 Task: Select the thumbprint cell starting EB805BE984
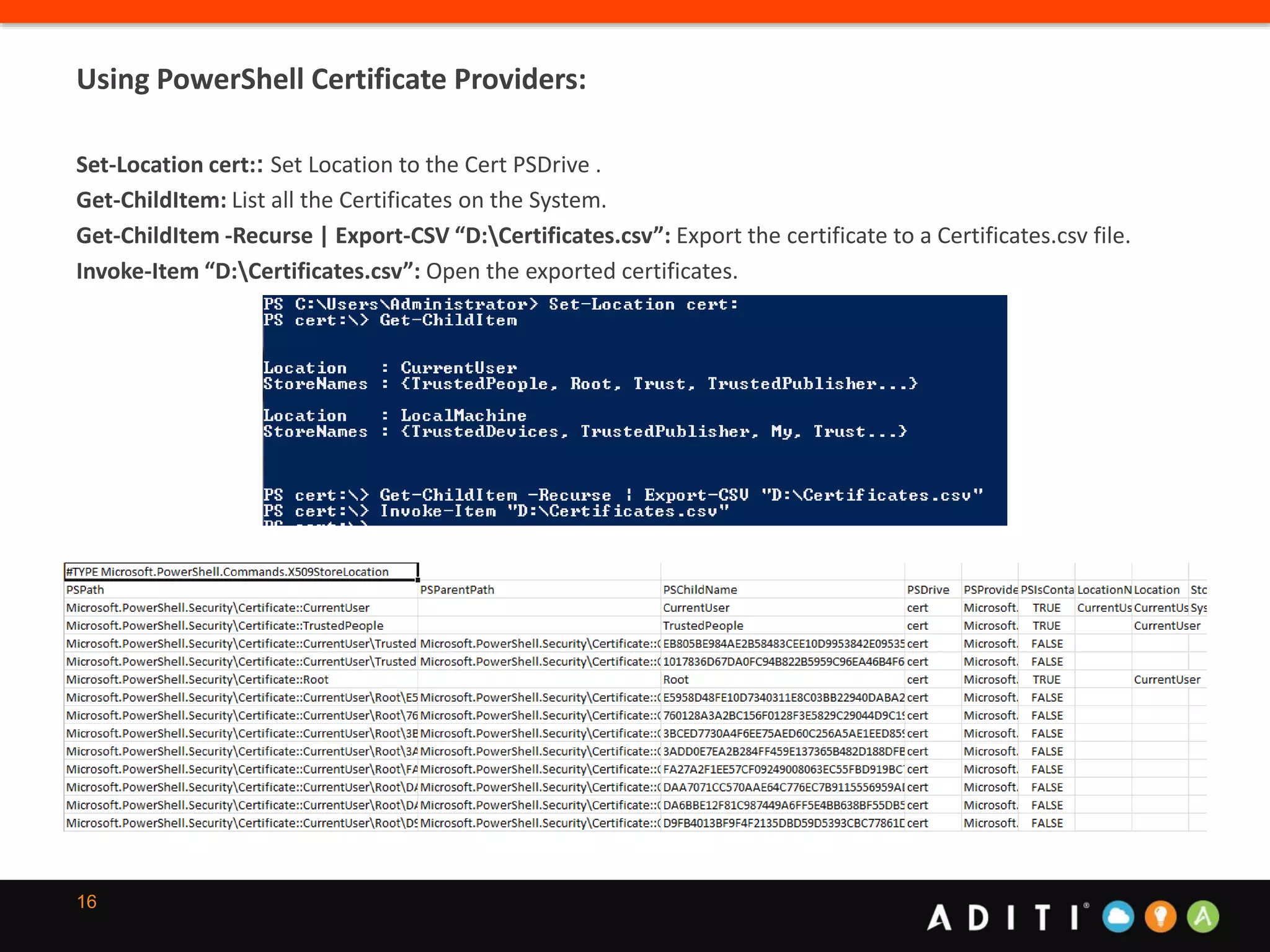coord(783,643)
